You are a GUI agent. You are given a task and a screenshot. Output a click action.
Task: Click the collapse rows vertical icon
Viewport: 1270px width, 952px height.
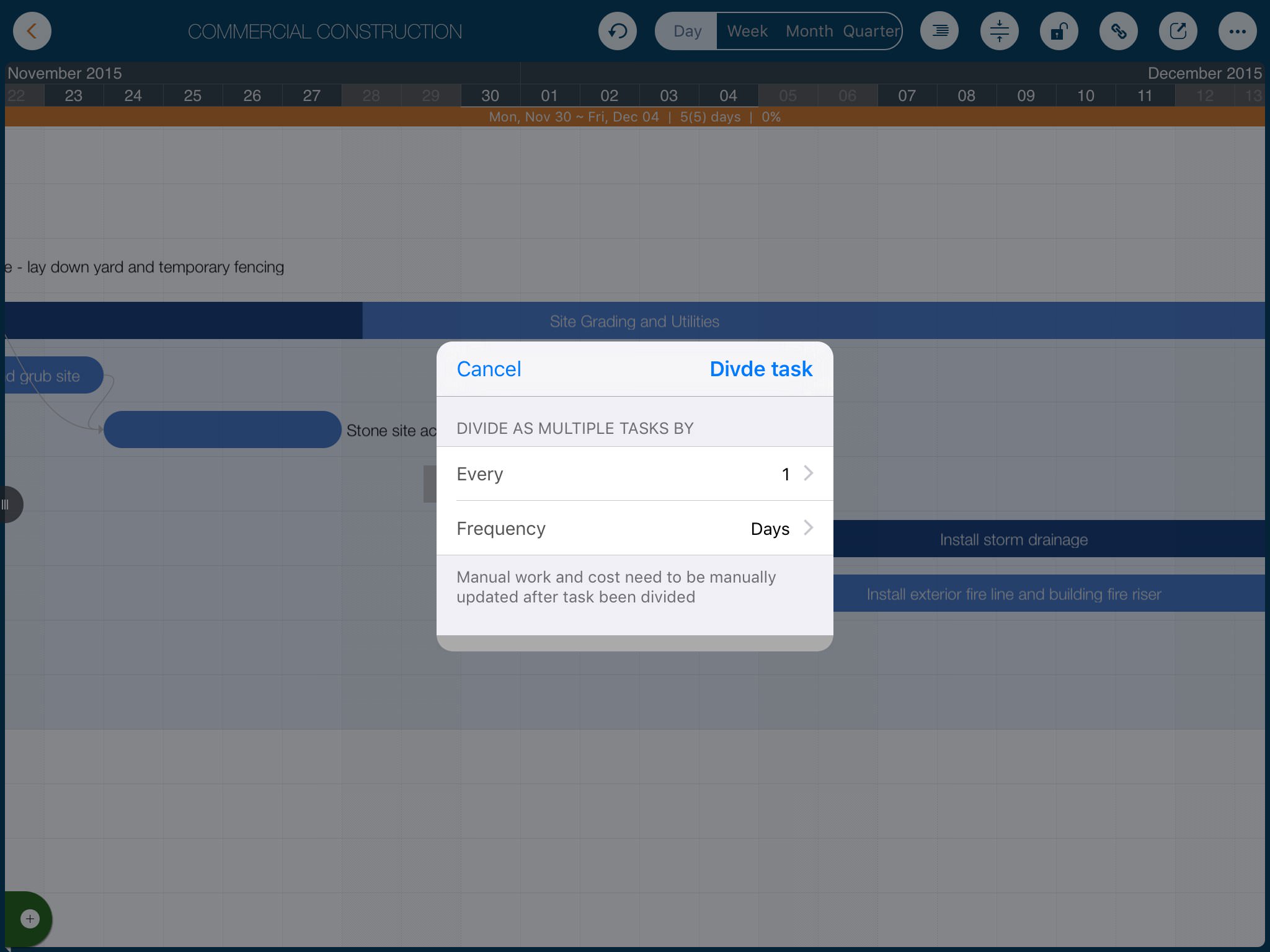click(999, 31)
